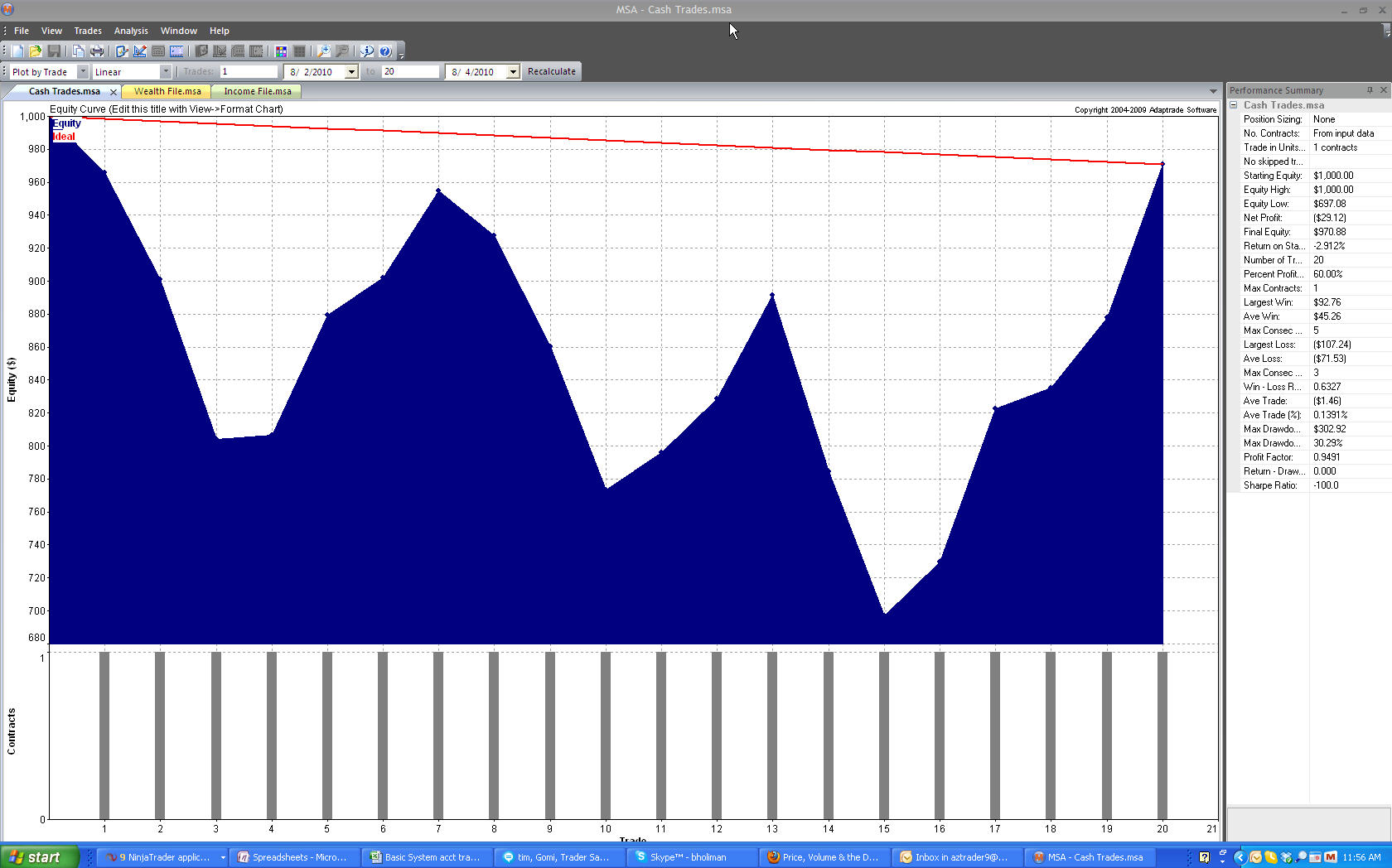1392x868 pixels.
Task: Click the Dropbox icon in system tray
Action: coord(1286,857)
